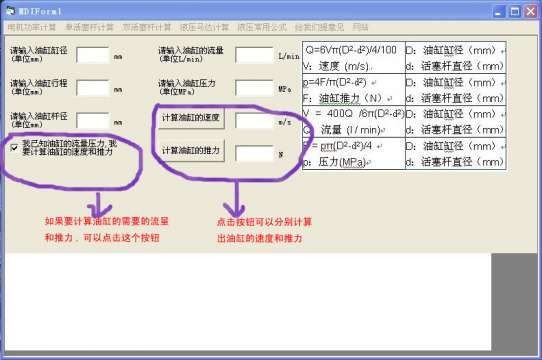Click the 计算油缸的推力 button
Viewport: 542px width, 360px height.
[x=191, y=151]
